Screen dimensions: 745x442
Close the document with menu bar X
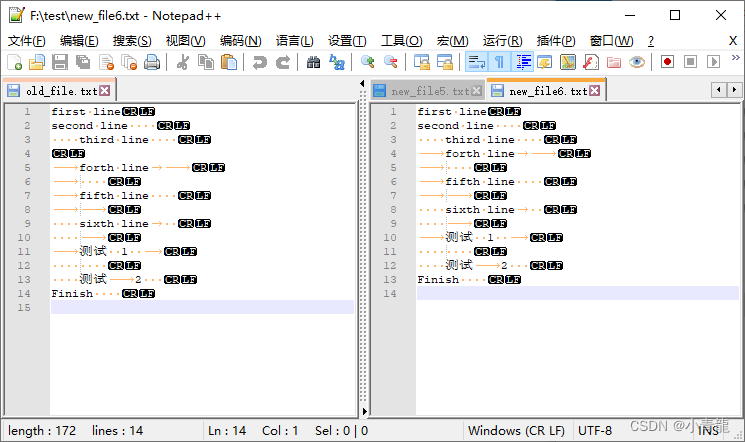[x=733, y=41]
